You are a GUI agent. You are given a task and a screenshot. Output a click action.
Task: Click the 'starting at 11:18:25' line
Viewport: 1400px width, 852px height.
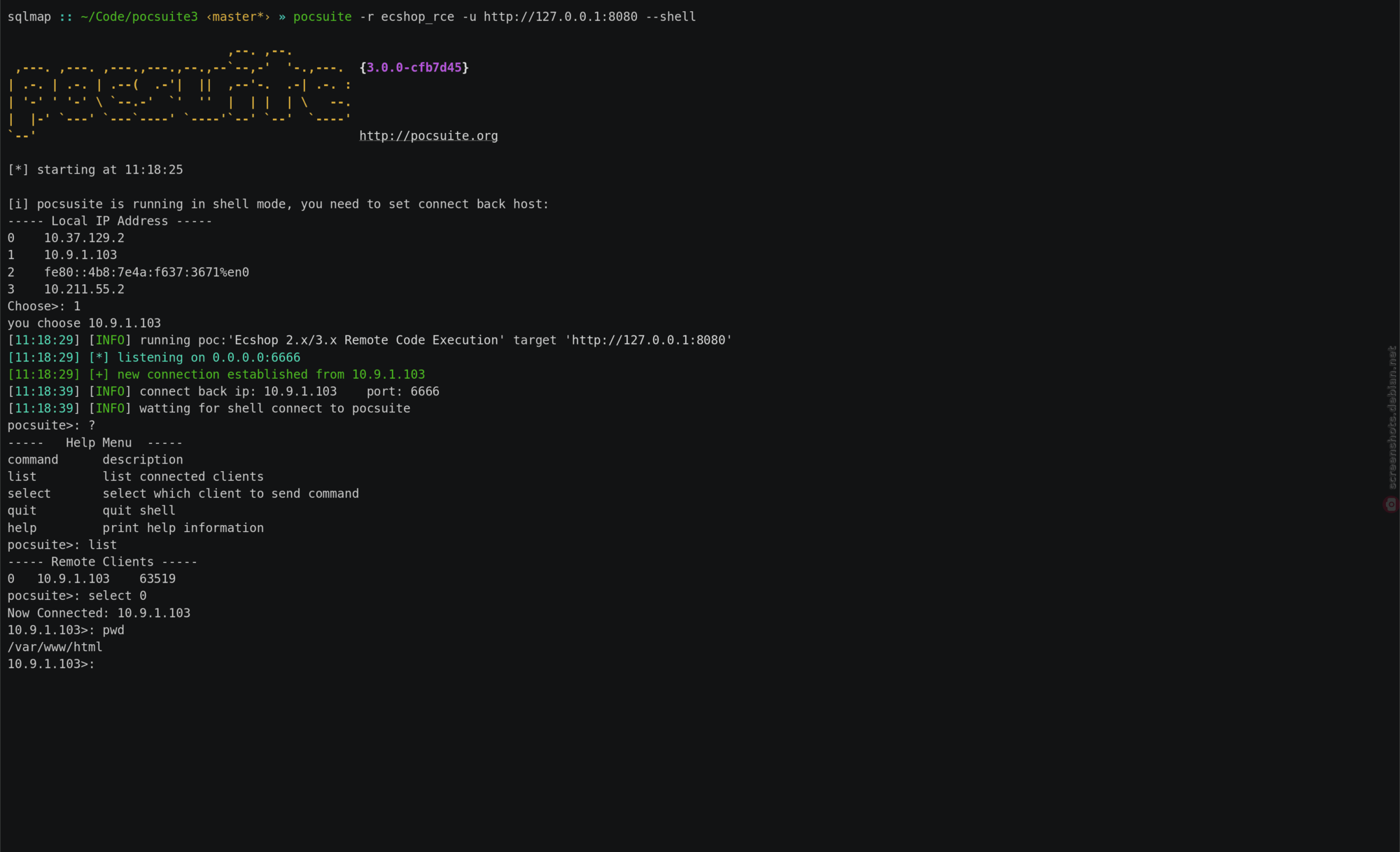tap(95, 170)
